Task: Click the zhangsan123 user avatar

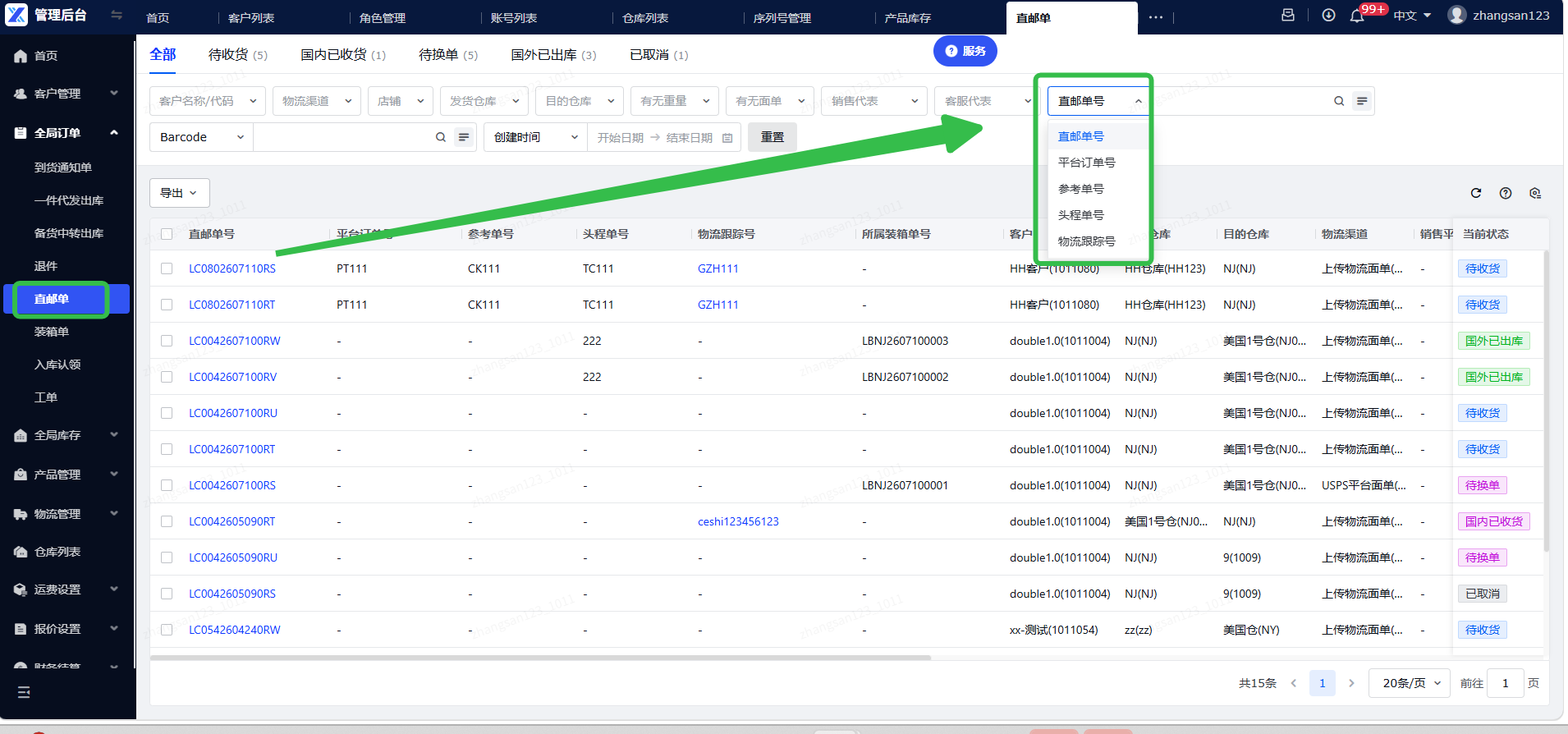Action: [1457, 15]
